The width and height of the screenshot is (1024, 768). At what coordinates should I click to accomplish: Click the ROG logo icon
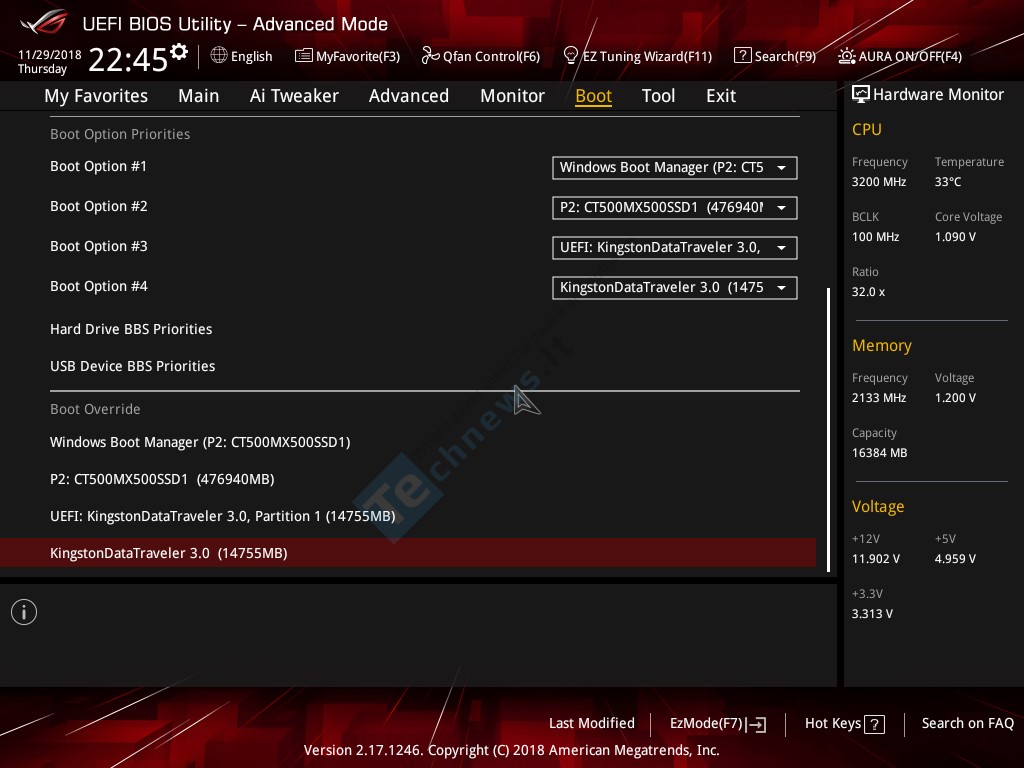coord(43,22)
